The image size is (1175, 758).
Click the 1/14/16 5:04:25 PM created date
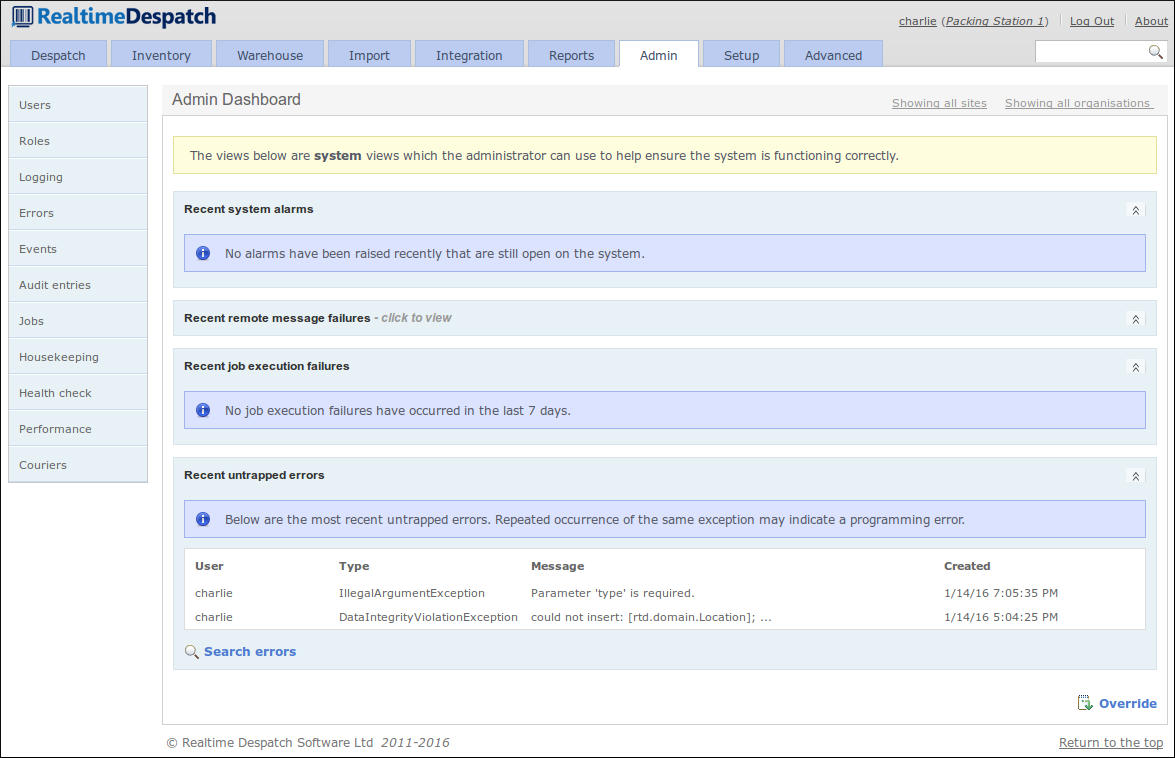(x=1000, y=617)
